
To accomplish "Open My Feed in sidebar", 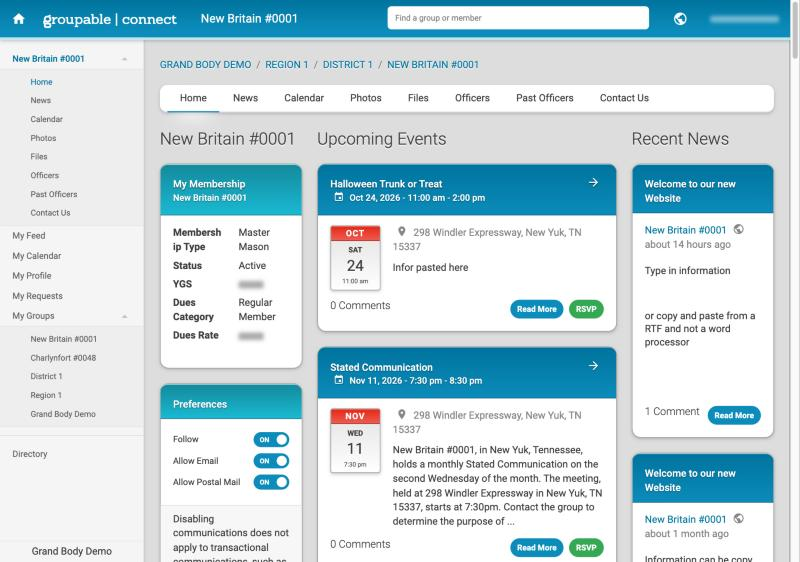I will coord(29,236).
